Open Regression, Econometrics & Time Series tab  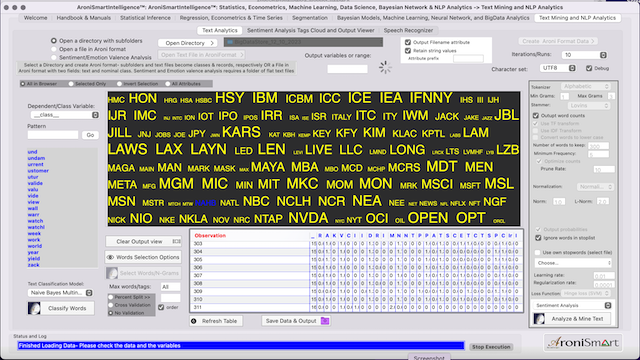231,18
